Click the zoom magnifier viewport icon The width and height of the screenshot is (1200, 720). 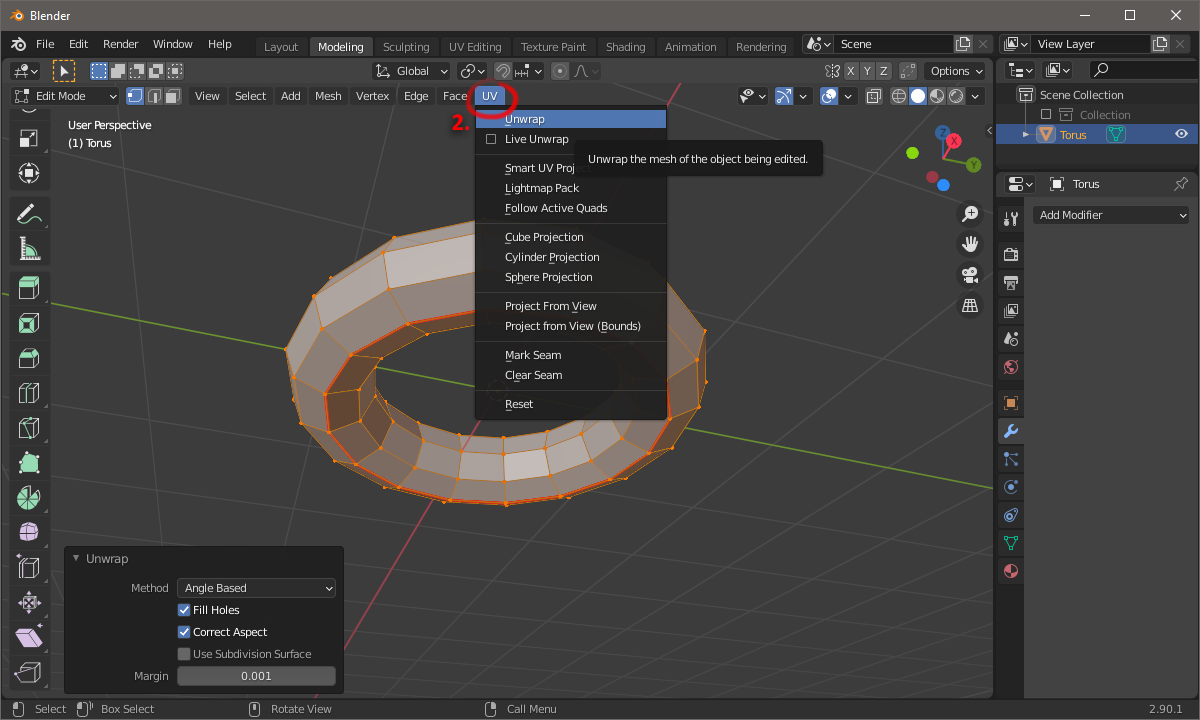tap(969, 214)
